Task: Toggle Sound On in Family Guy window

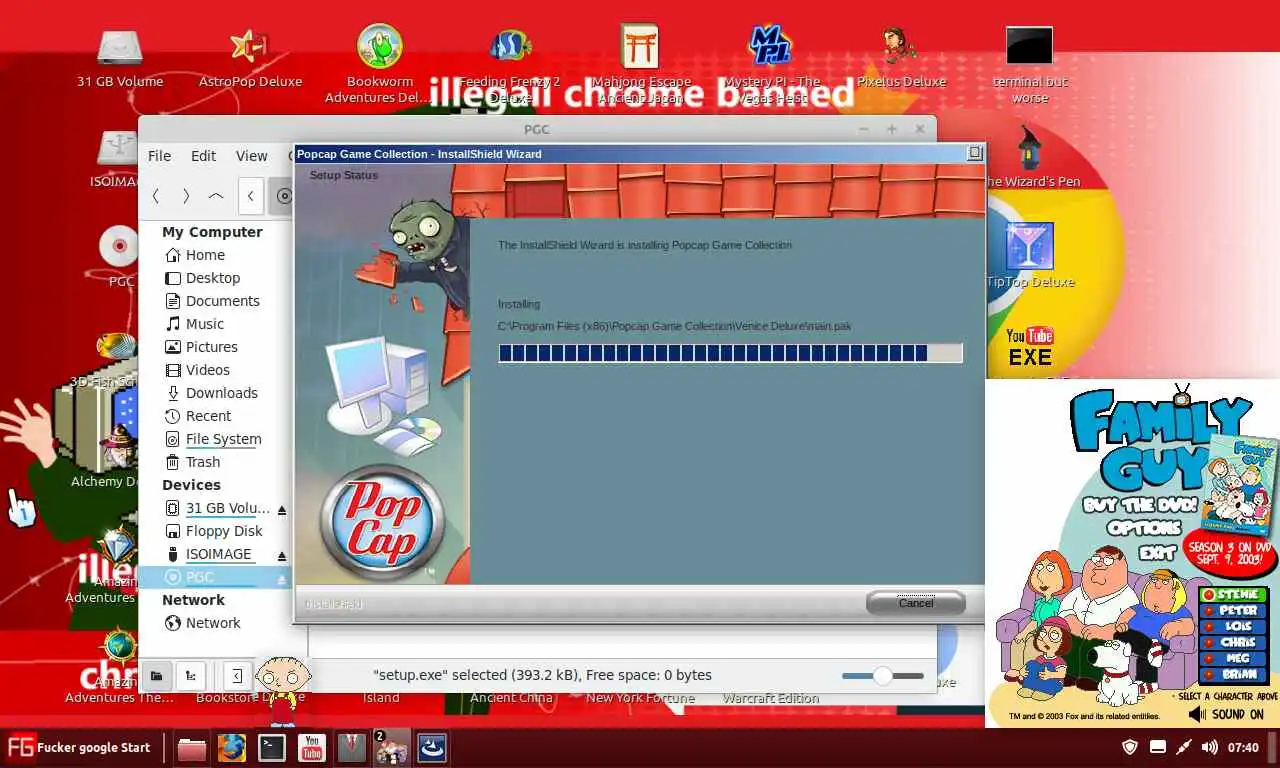Action: (1227, 715)
